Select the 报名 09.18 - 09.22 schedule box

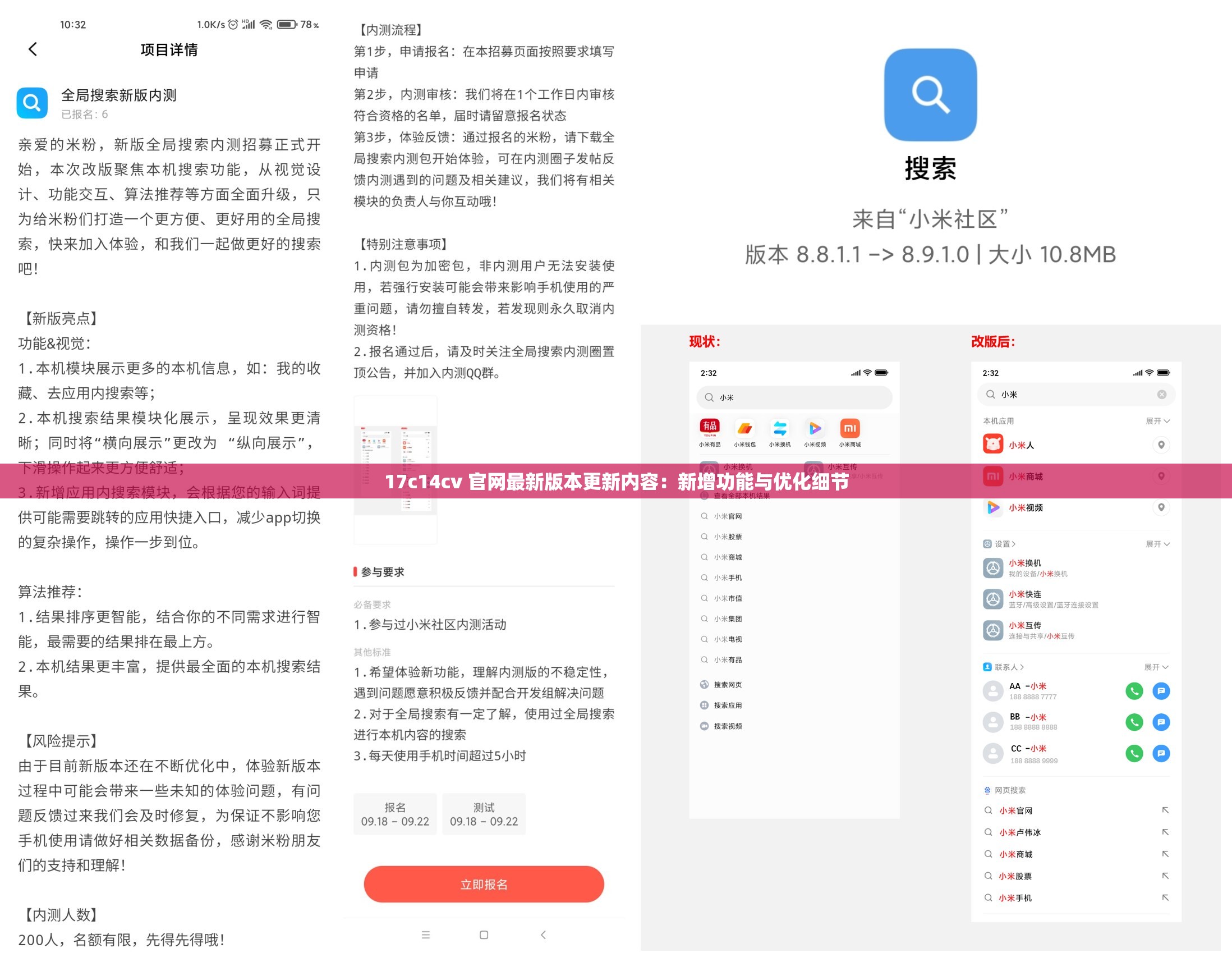[395, 814]
